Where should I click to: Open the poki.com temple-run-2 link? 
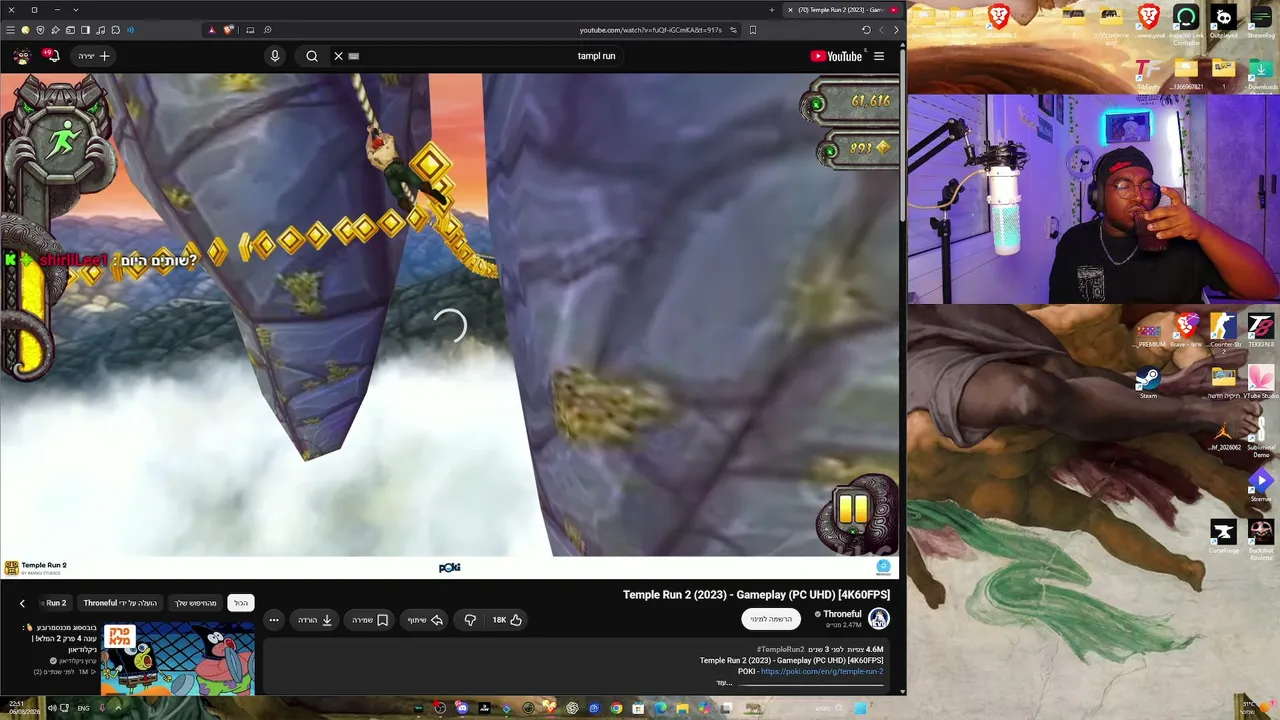[x=821, y=672]
